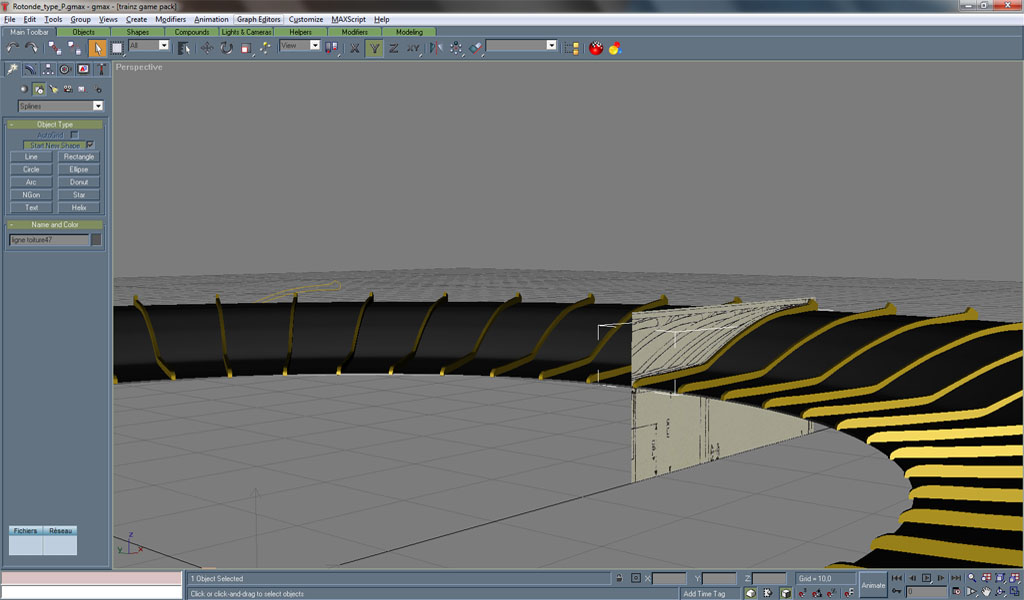Open the View reference coordinate dropdown
Image resolution: width=1024 pixels, height=600 pixels.
[x=314, y=46]
